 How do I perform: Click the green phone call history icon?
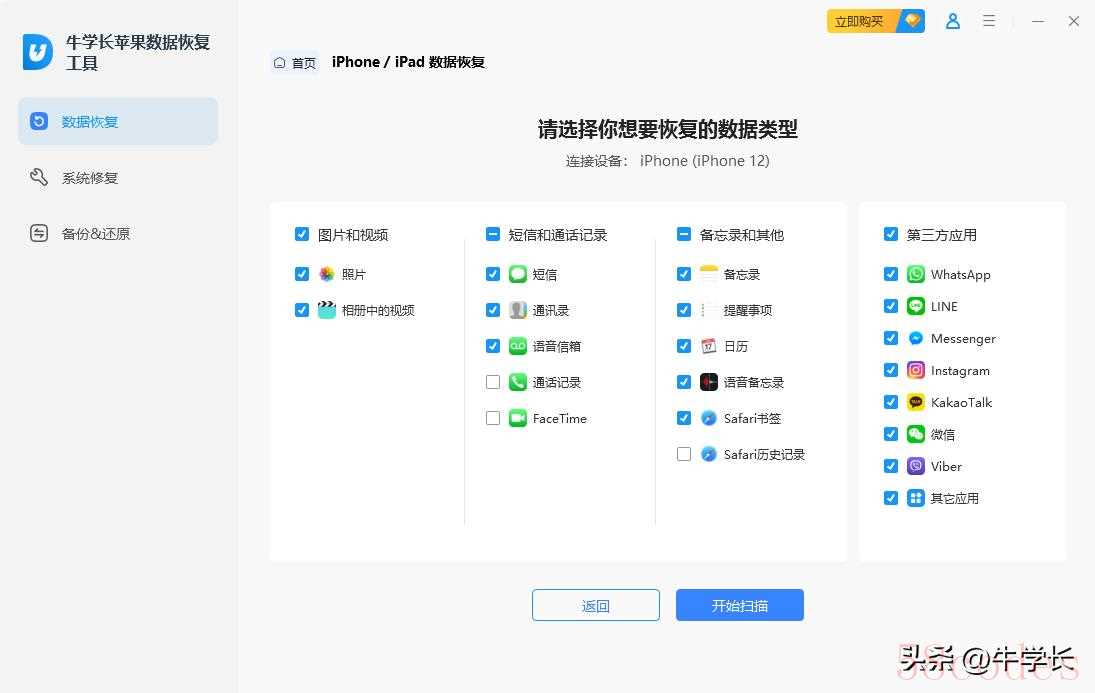point(517,382)
